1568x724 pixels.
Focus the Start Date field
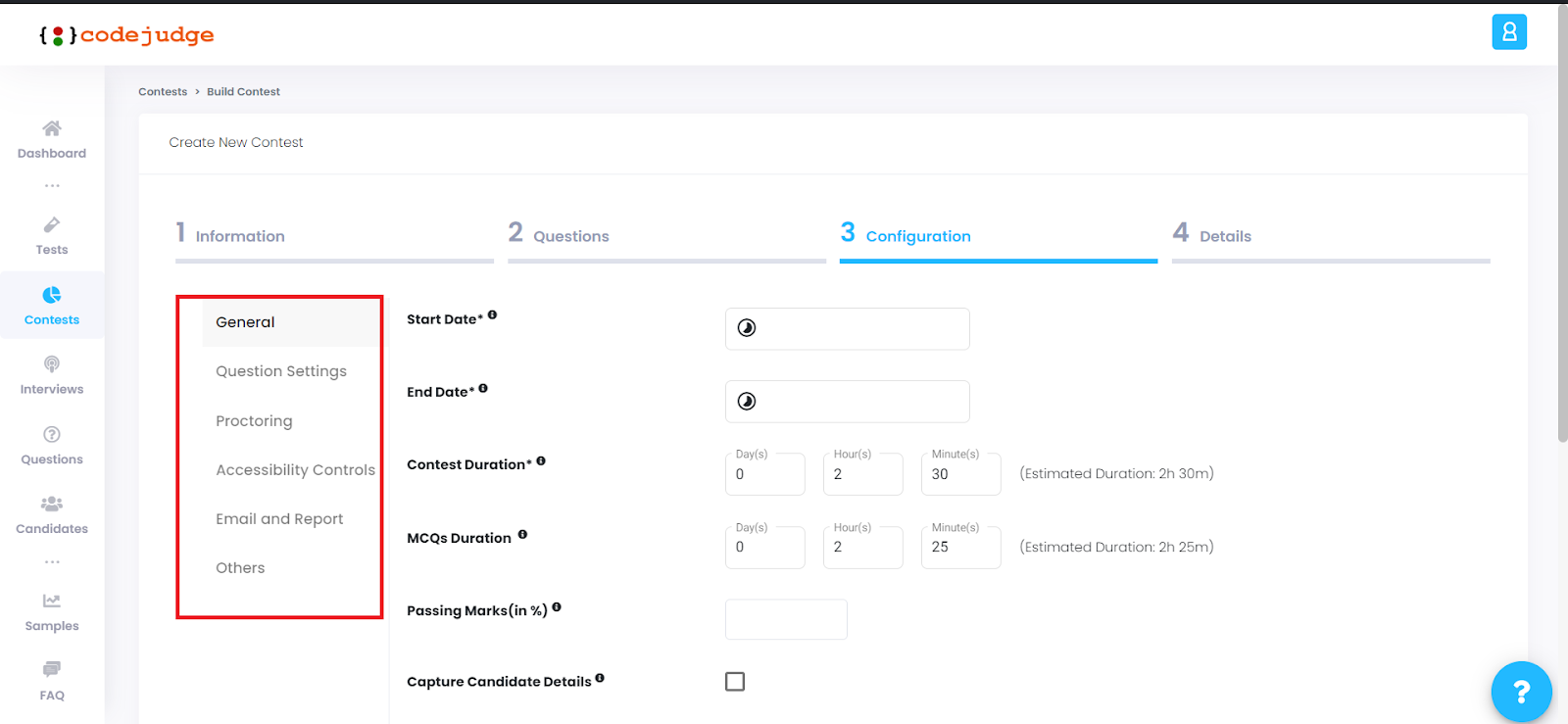click(848, 329)
